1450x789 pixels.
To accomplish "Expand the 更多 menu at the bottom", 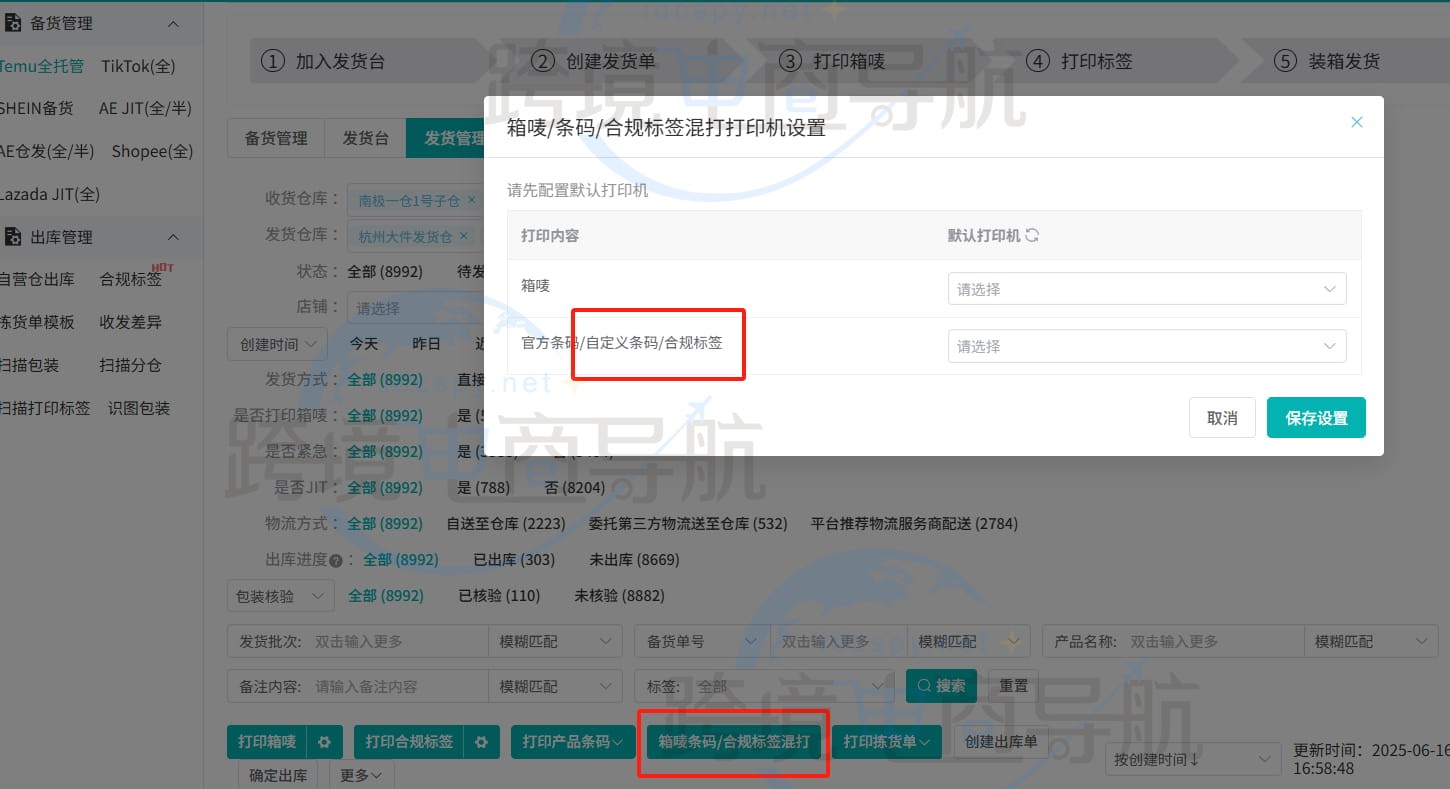I will point(360,774).
